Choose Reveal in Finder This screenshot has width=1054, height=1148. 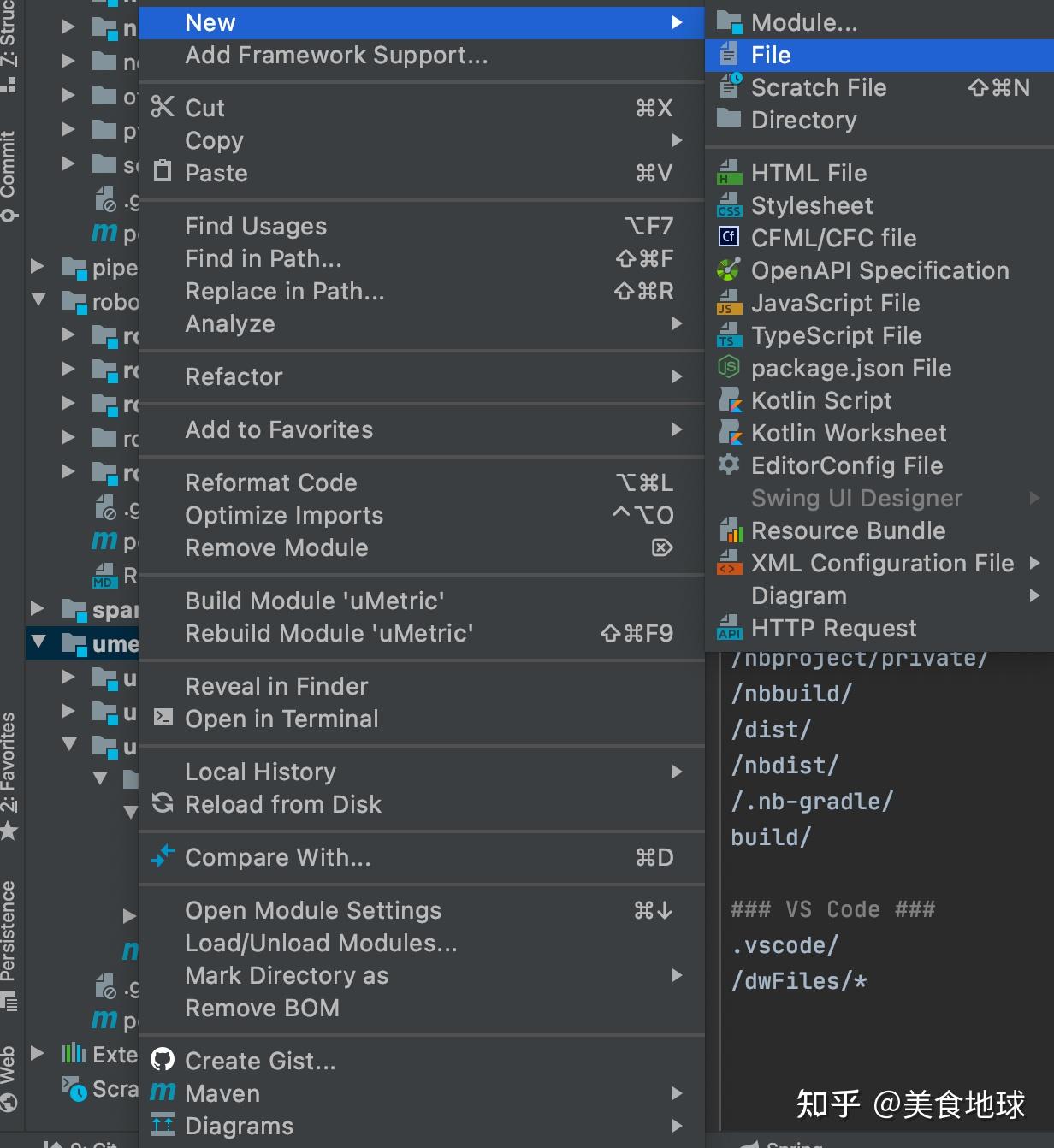pyautogui.click(x=276, y=686)
